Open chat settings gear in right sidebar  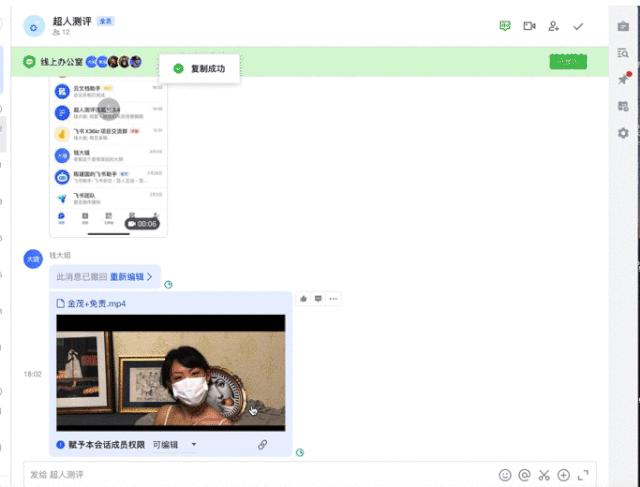tap(623, 133)
